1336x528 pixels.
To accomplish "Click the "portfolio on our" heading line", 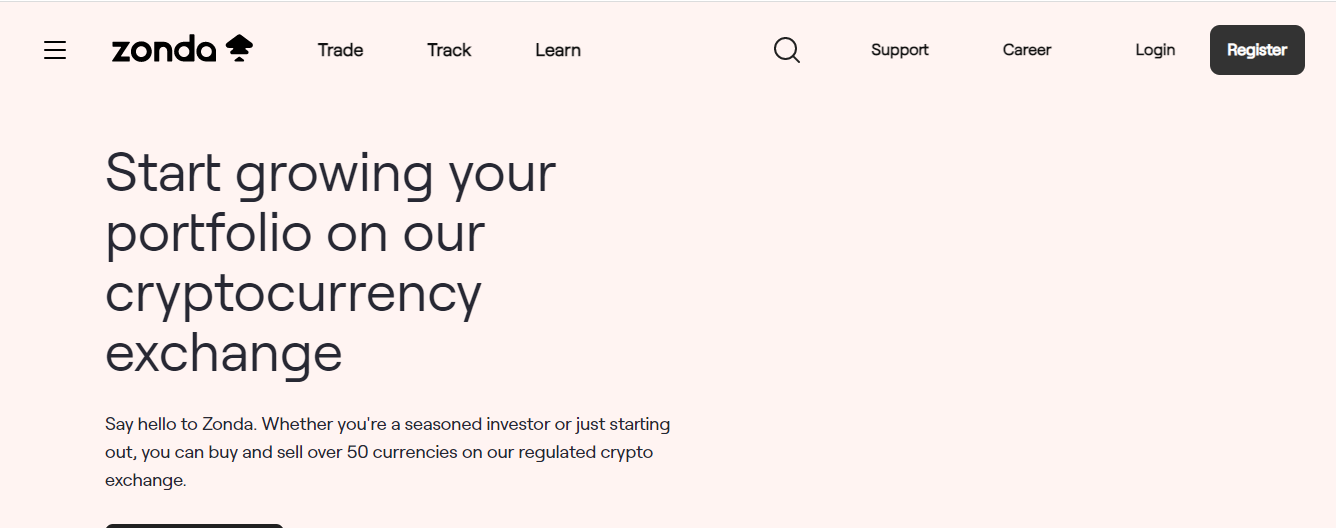I will click(x=295, y=233).
